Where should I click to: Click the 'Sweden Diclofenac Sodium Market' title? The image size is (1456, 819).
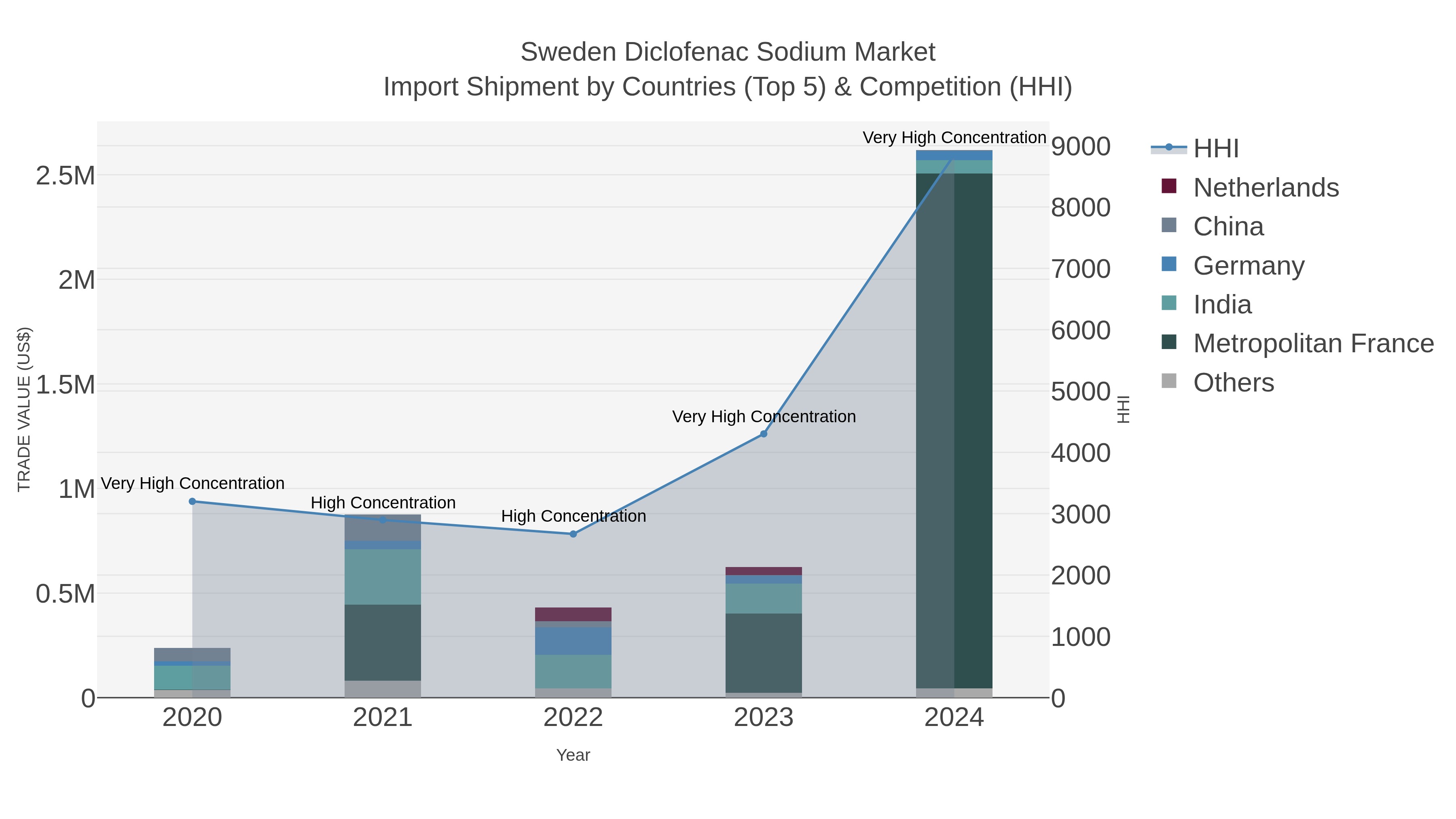(728, 52)
